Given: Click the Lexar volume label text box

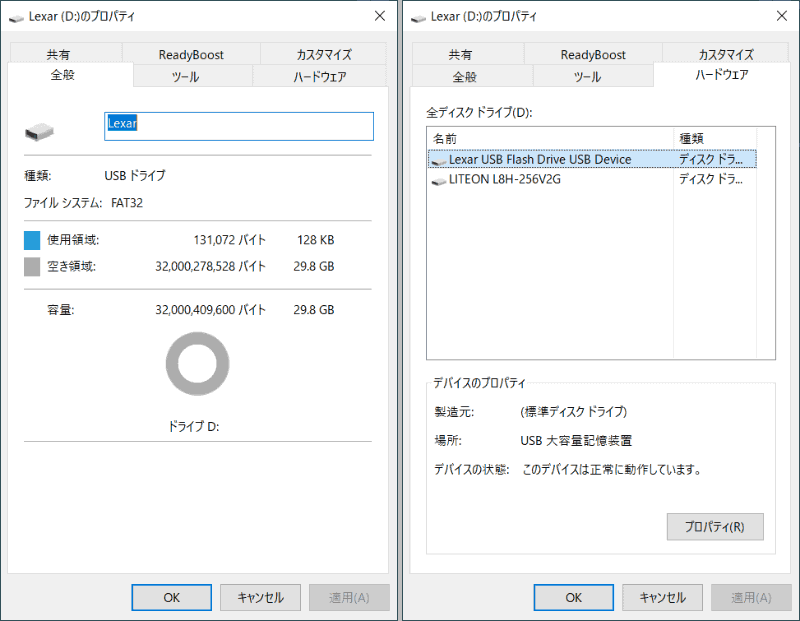Looking at the screenshot, I should tap(238, 126).
